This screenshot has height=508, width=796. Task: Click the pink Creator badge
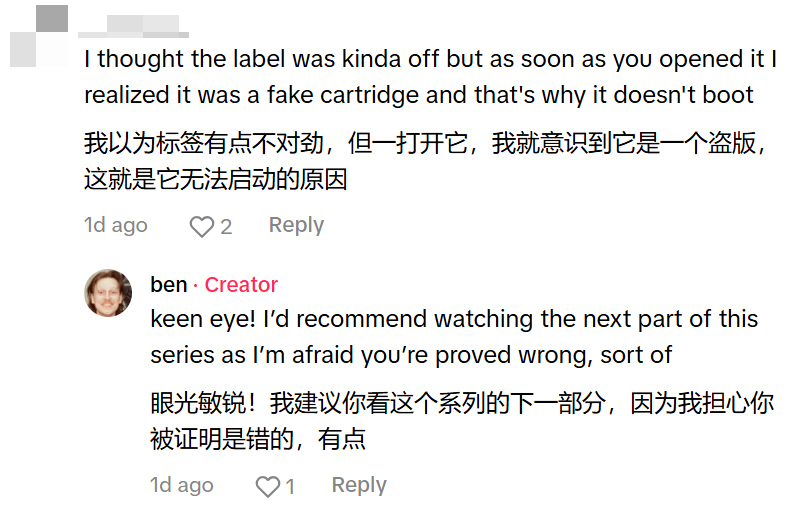241,285
